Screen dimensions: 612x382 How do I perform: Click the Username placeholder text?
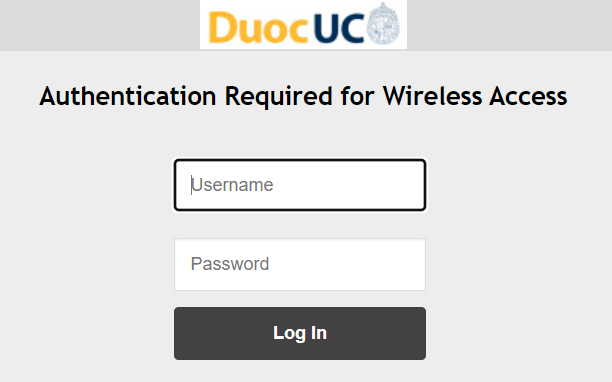pyautogui.click(x=232, y=185)
